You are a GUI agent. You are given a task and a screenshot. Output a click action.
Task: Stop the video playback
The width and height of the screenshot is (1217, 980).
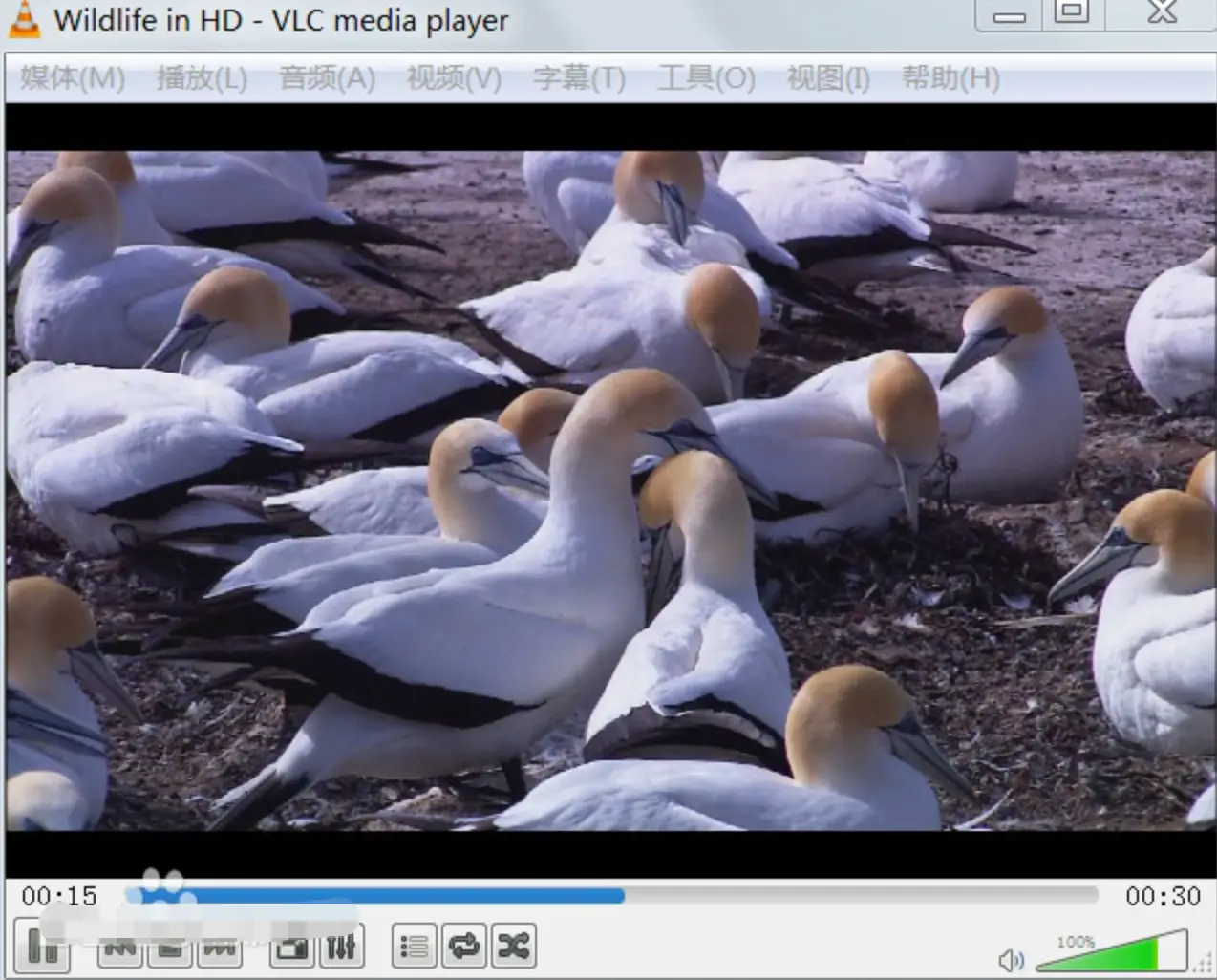click(x=170, y=948)
